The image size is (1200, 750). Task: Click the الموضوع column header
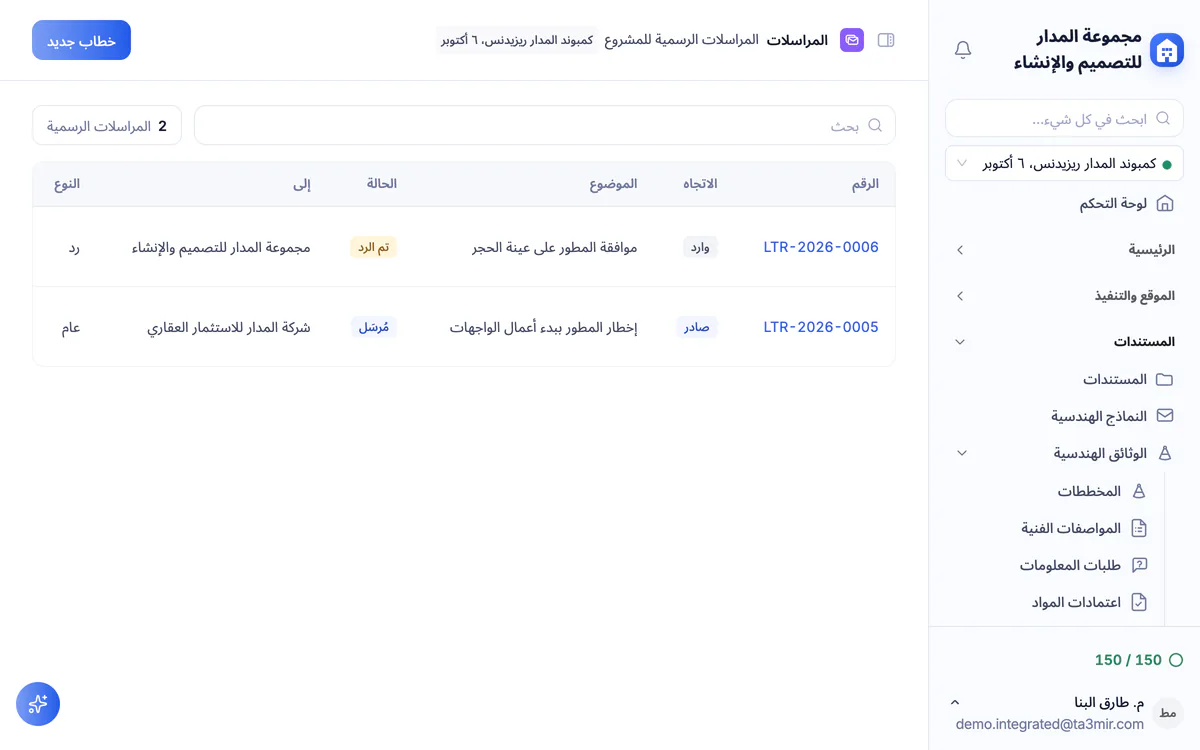(613, 184)
